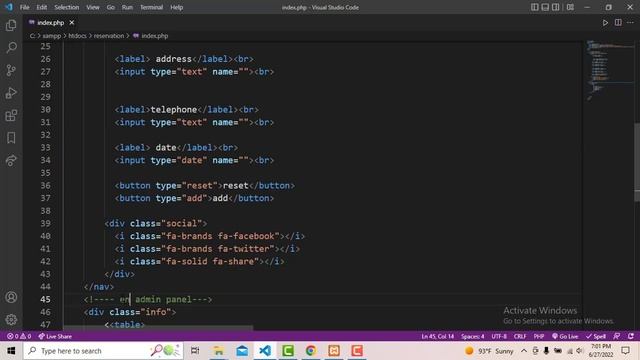Image resolution: width=640 pixels, height=360 pixels.
Task: Place the cursor on line number 39
Action: 46,223
